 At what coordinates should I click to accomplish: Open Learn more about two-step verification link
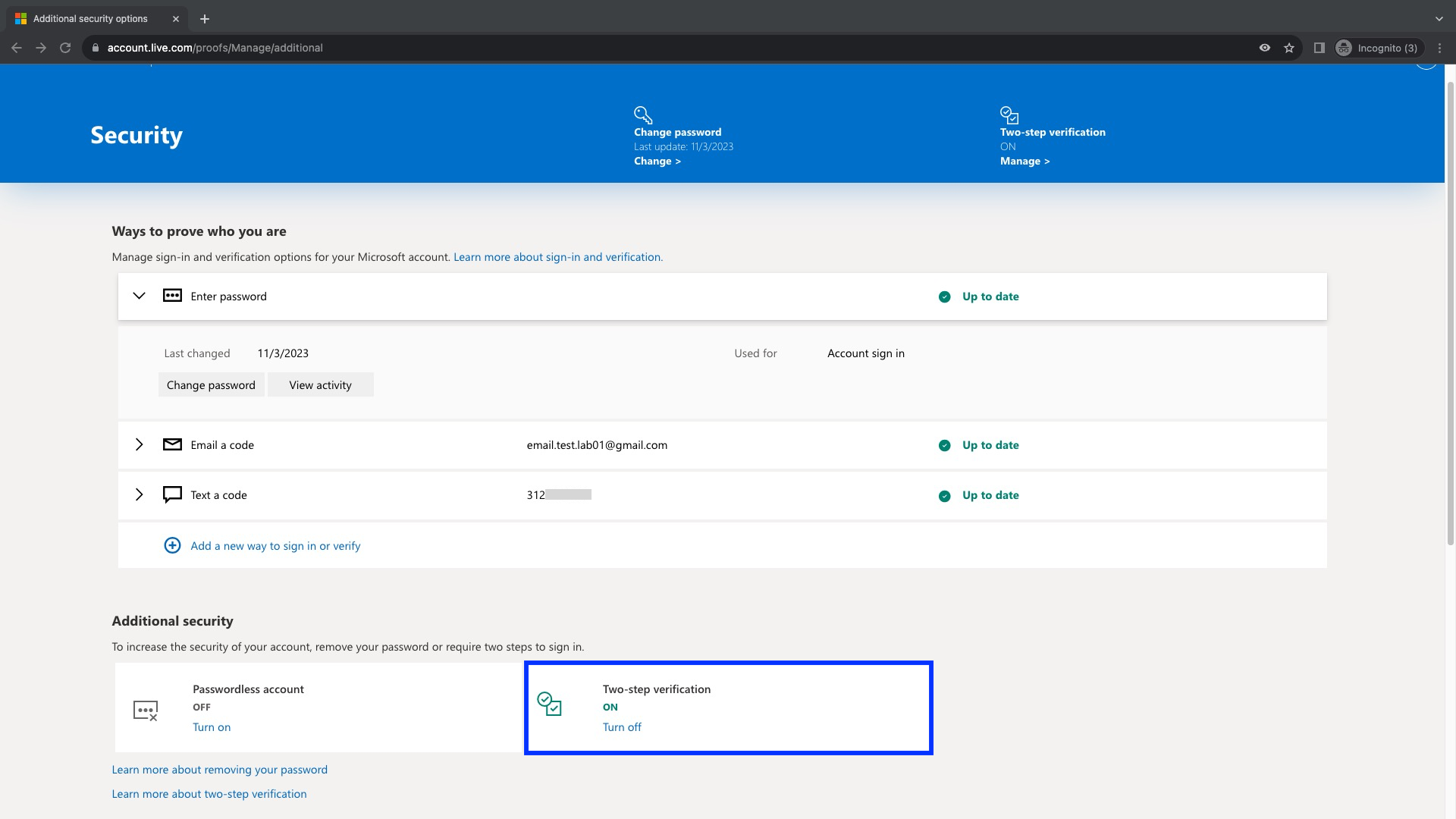209,793
